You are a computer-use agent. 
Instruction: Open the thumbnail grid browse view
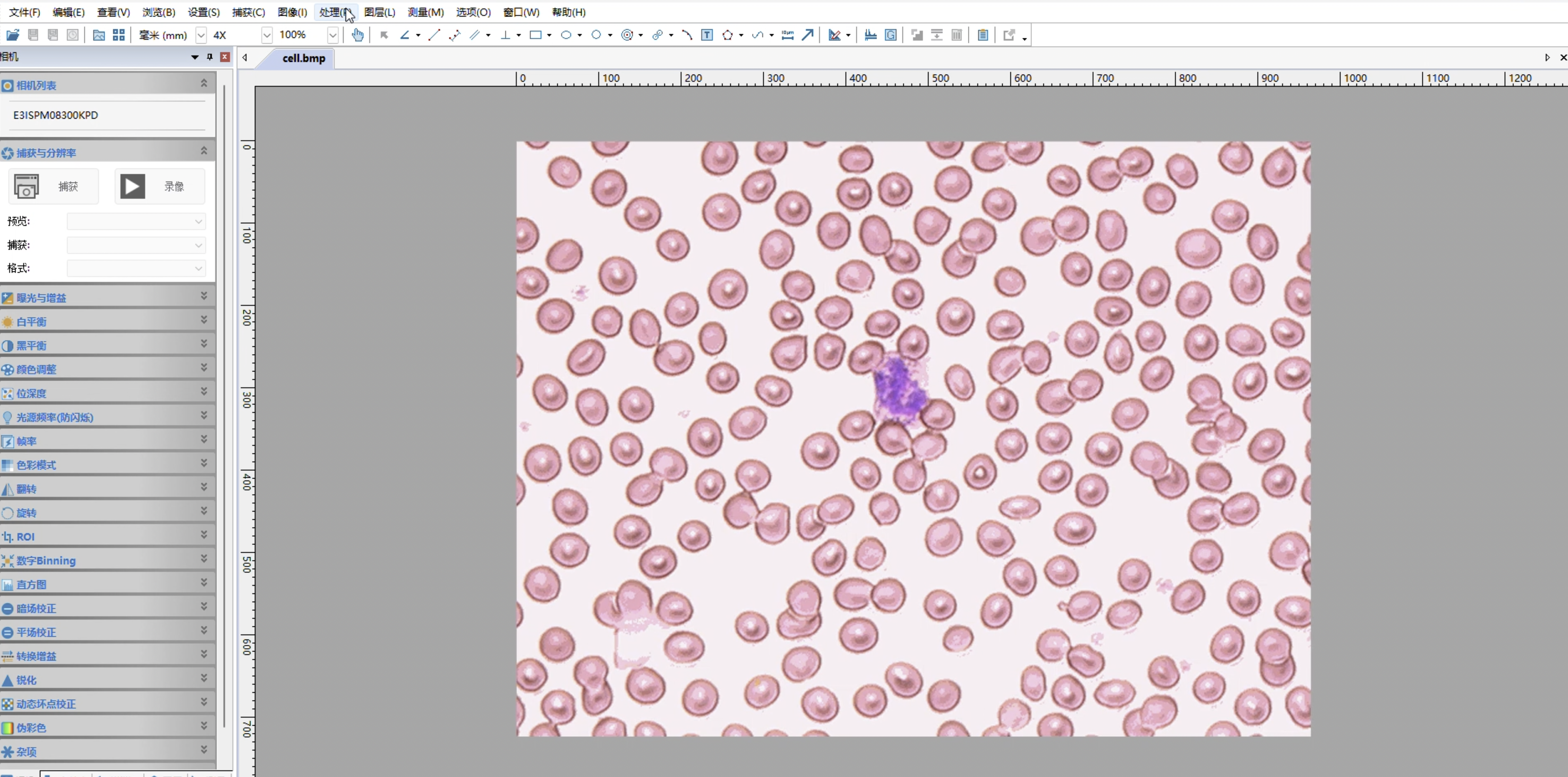pos(119,35)
